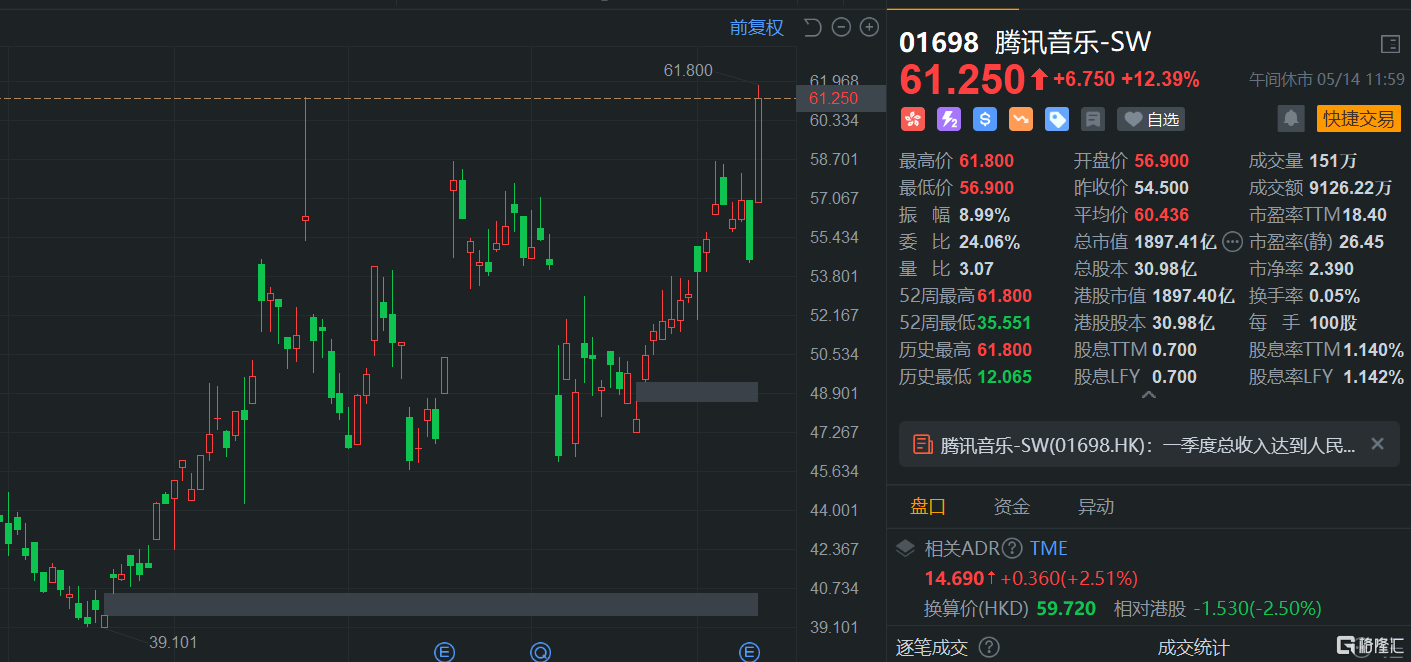Click the 每手 value 100股
Screen dimensions: 1411x662
(1333, 323)
